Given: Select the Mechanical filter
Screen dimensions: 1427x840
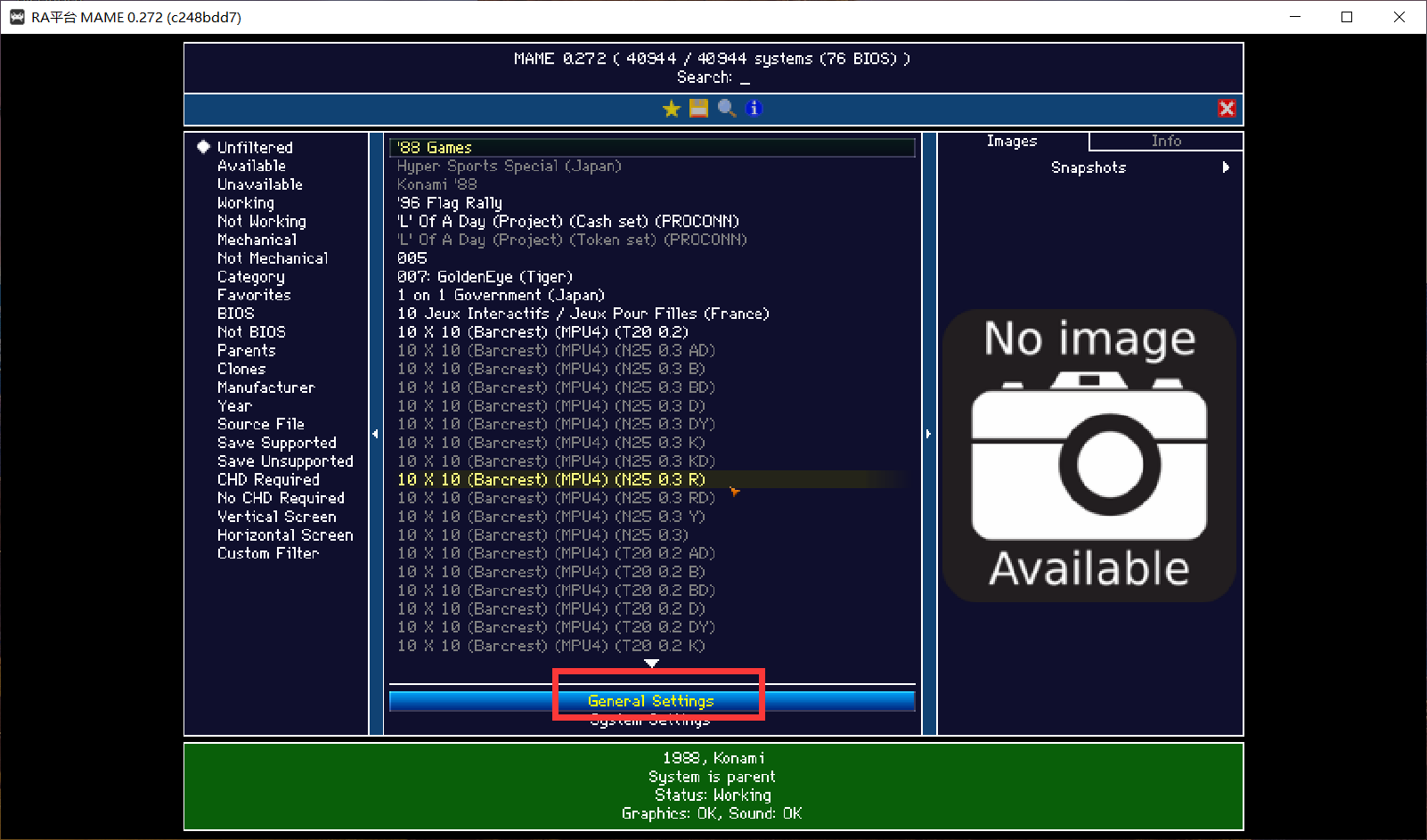Looking at the screenshot, I should click(257, 240).
